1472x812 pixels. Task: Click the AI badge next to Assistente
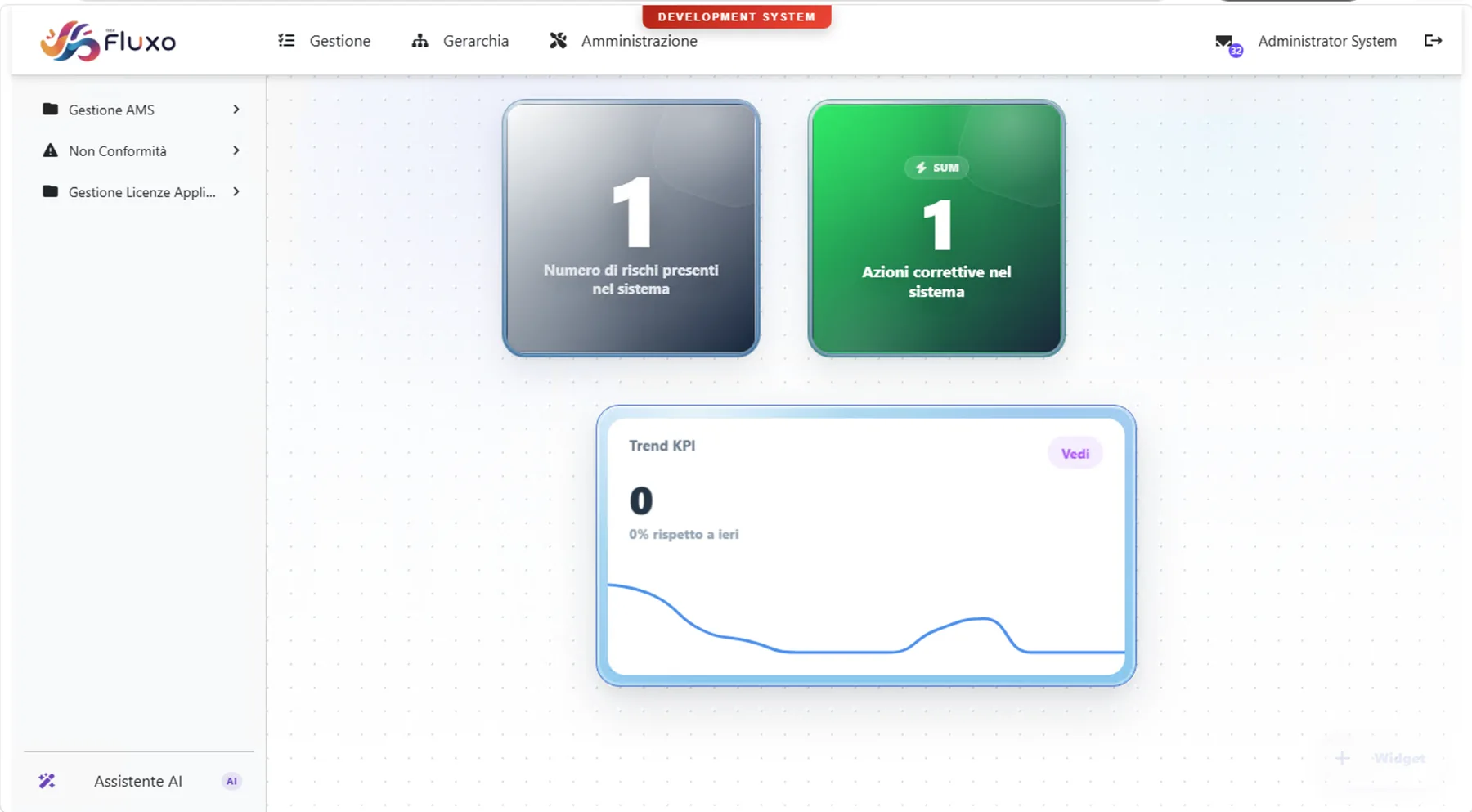coord(231,781)
